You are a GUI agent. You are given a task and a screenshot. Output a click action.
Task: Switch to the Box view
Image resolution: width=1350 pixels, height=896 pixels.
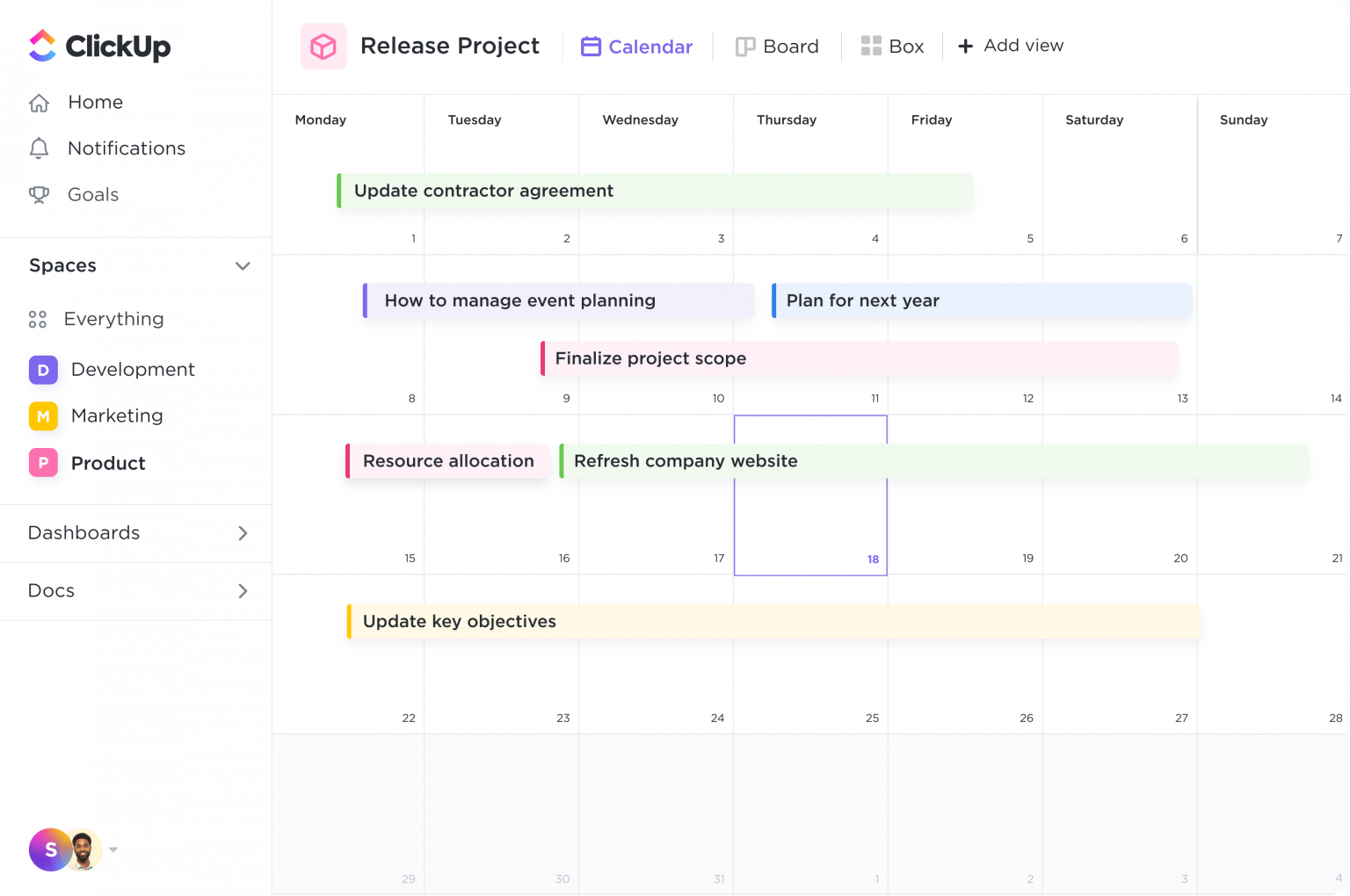click(892, 46)
